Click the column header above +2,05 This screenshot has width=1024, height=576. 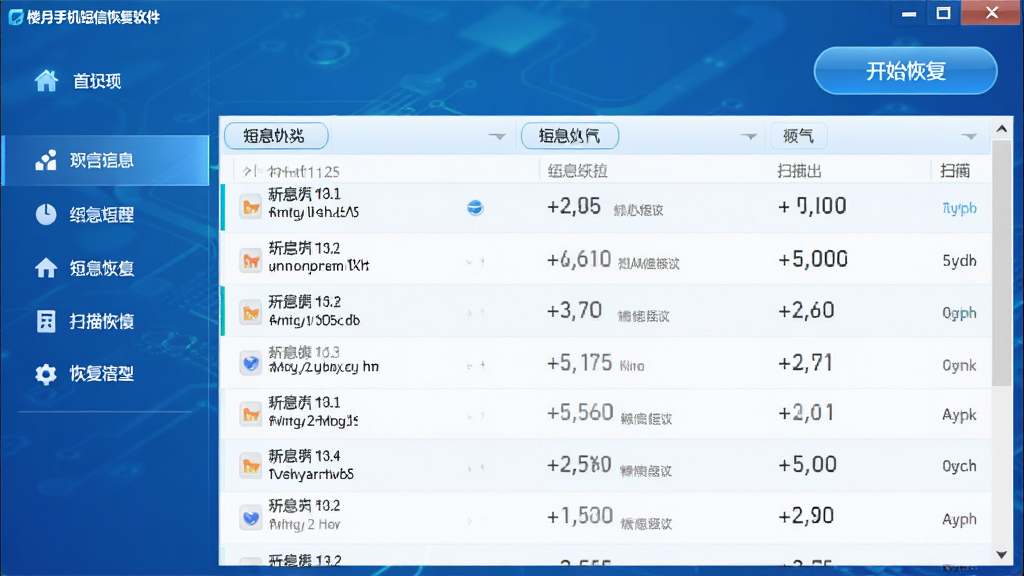click(x=577, y=171)
